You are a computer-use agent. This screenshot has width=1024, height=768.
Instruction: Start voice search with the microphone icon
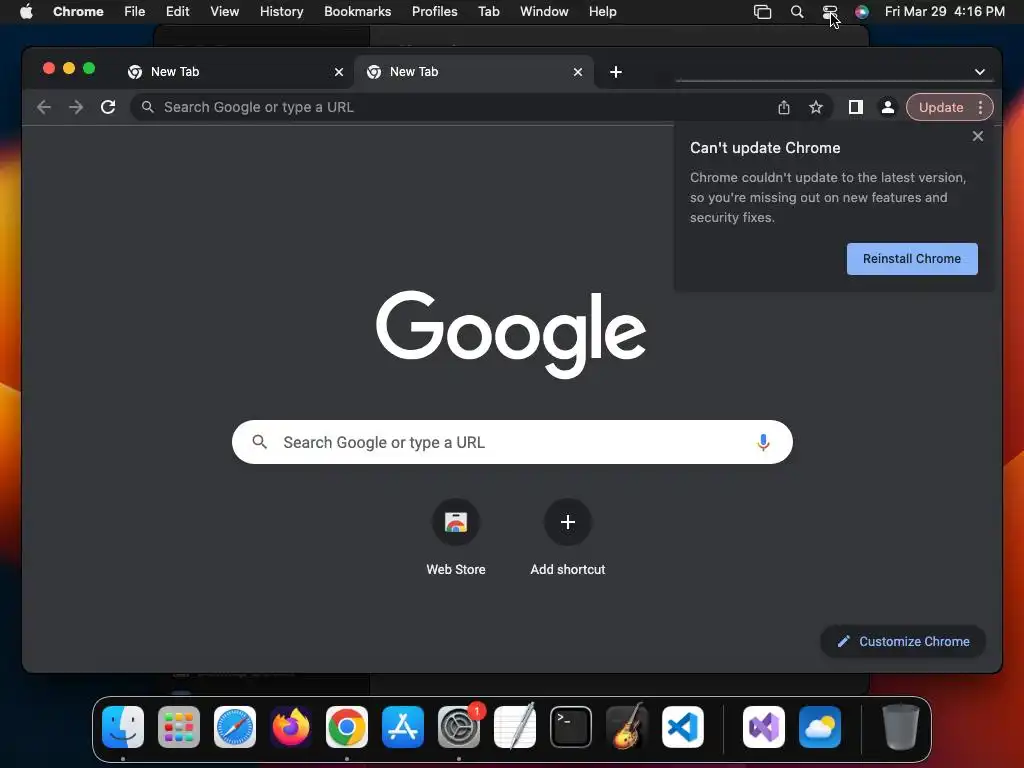click(x=763, y=442)
